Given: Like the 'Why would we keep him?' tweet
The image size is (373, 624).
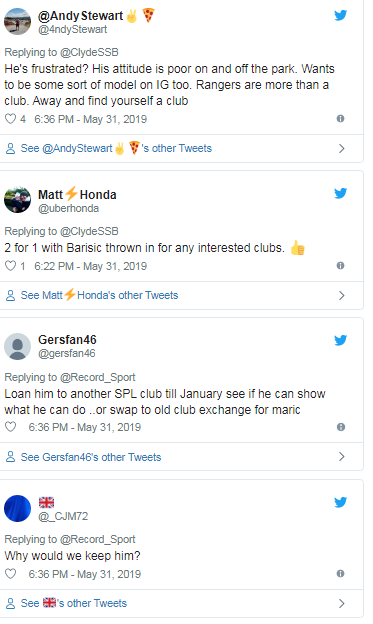Looking at the screenshot, I should tap(10, 574).
